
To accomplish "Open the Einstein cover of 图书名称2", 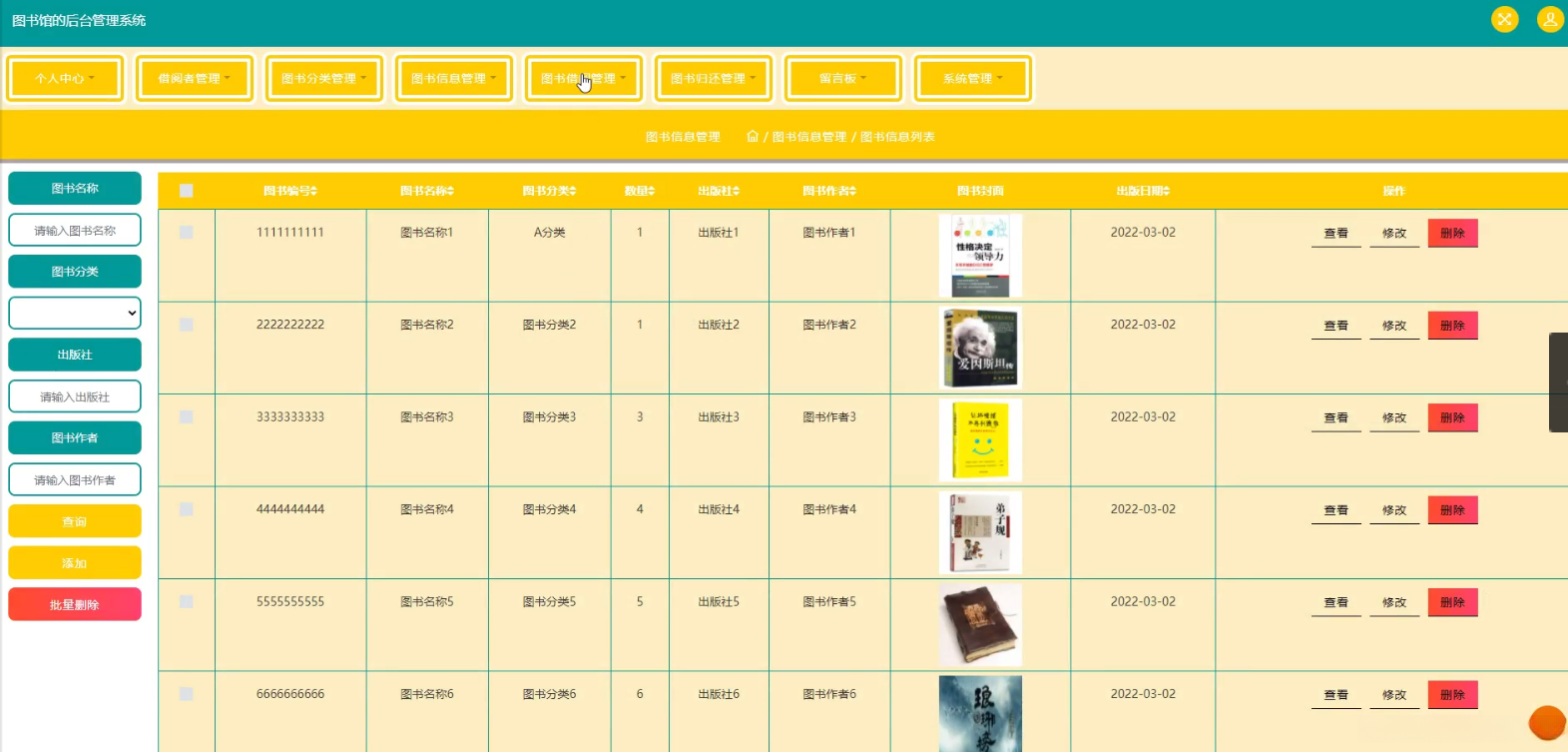I will coord(980,348).
